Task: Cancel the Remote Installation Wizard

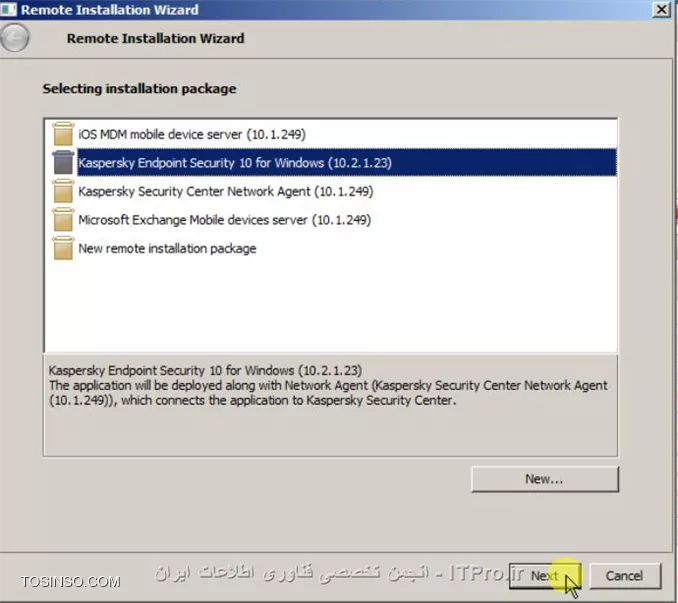Action: (x=625, y=576)
